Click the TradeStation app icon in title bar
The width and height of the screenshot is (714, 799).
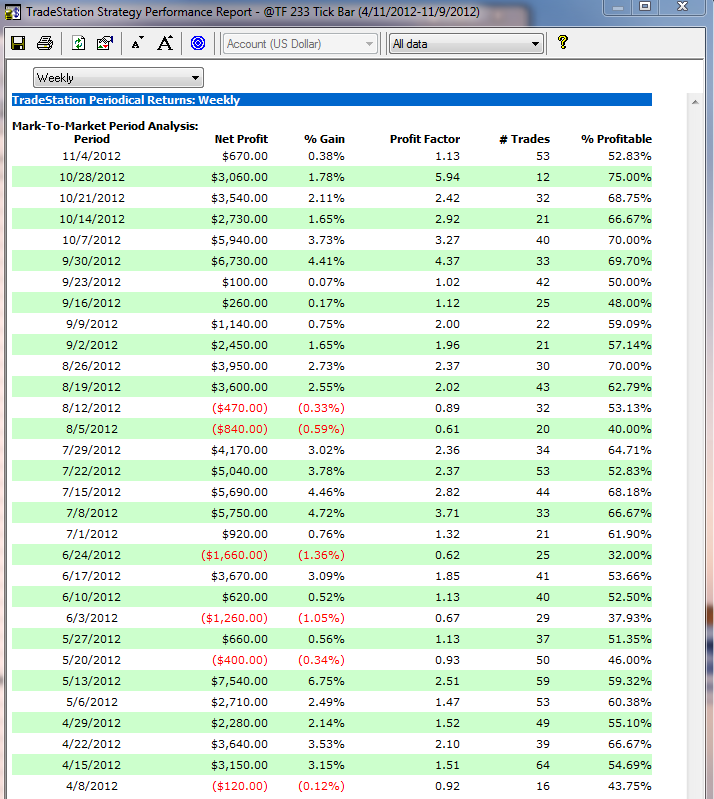(x=12, y=12)
